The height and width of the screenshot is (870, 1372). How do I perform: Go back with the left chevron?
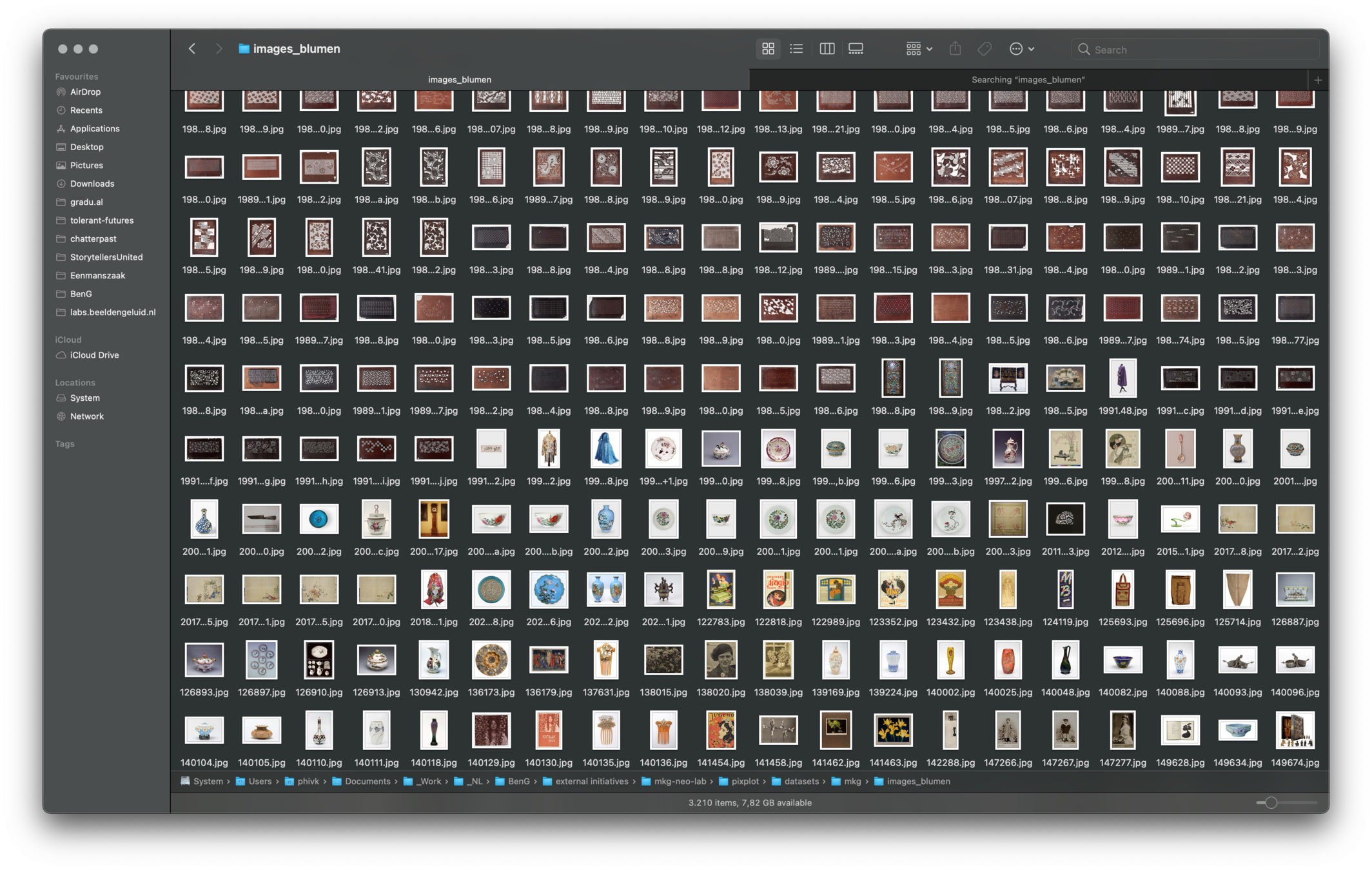point(192,49)
